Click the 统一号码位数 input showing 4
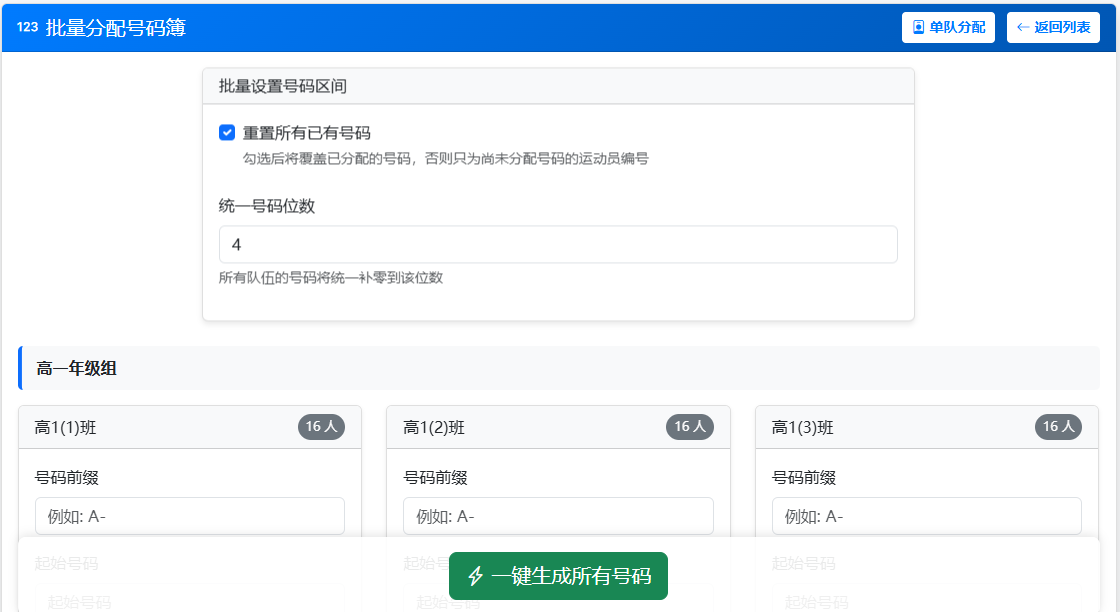This screenshot has height=612, width=1120. (x=558, y=244)
